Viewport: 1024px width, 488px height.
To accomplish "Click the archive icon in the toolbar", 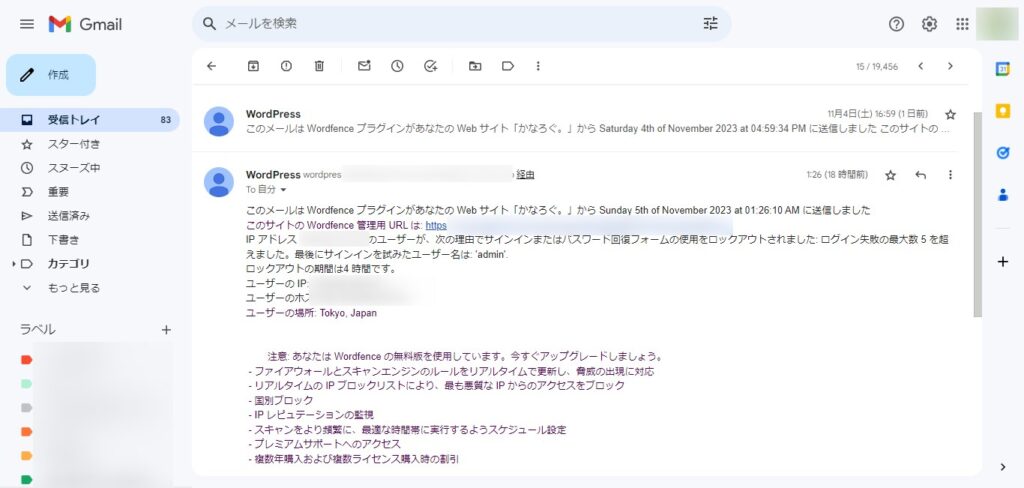I will (253, 66).
